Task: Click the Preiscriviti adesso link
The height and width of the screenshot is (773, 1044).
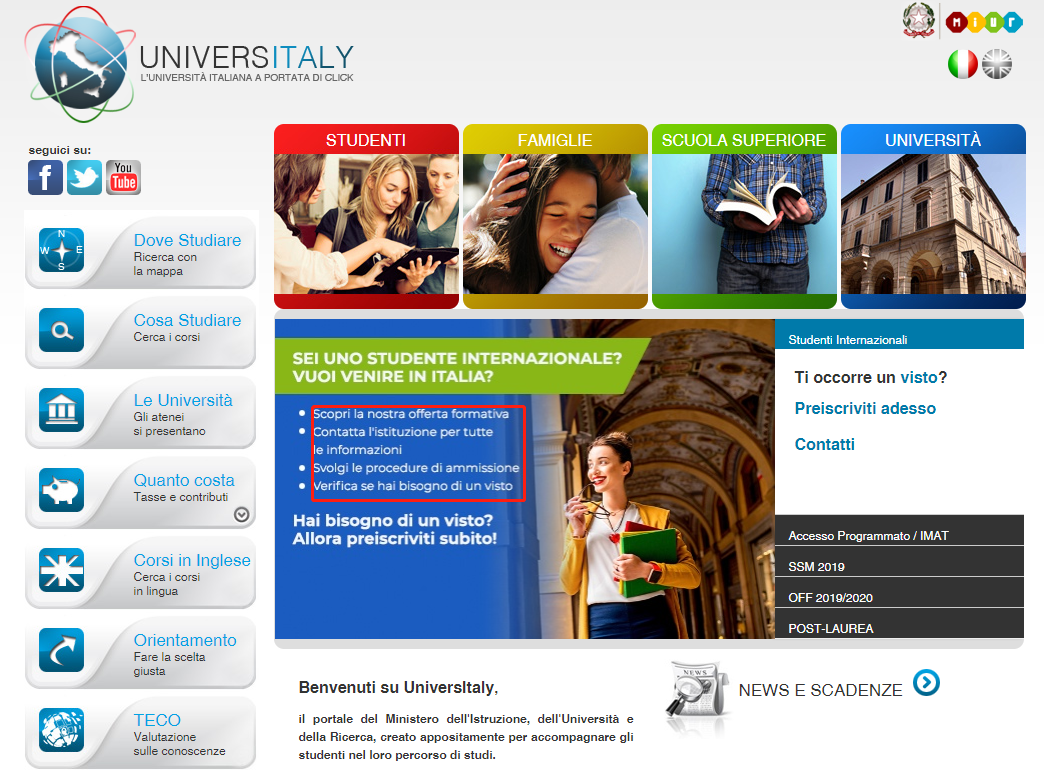Action: tap(865, 409)
